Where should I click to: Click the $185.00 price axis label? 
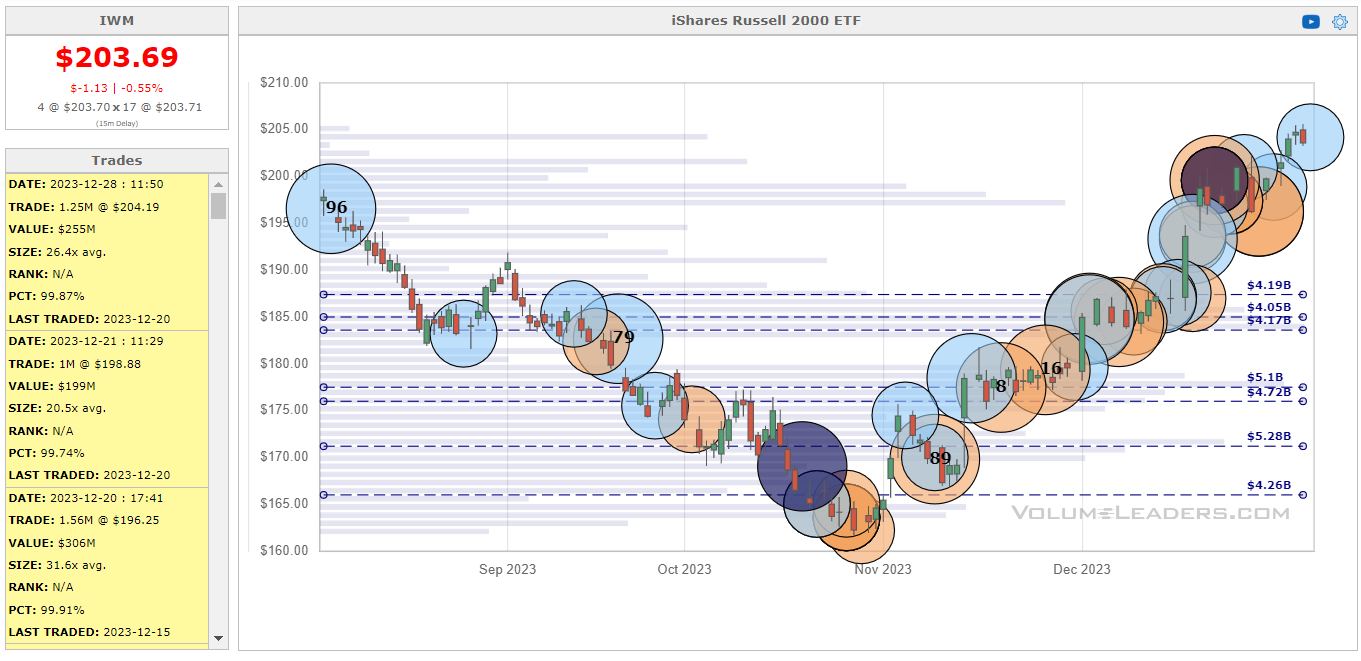pos(283,316)
